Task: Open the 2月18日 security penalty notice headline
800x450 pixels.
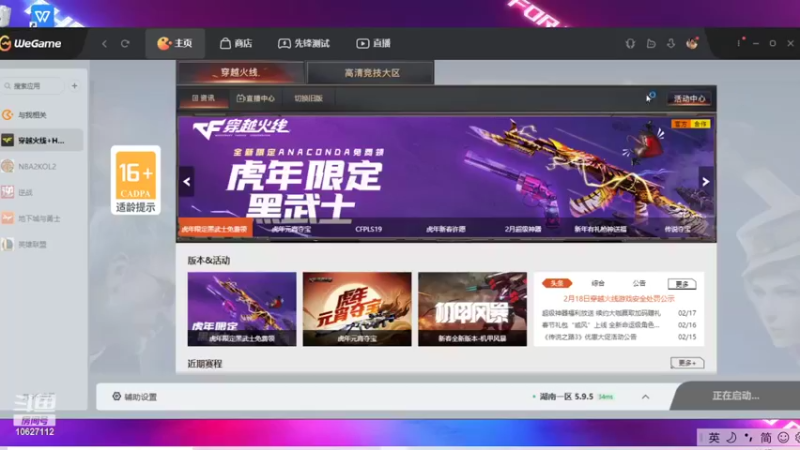Action: coord(619,298)
